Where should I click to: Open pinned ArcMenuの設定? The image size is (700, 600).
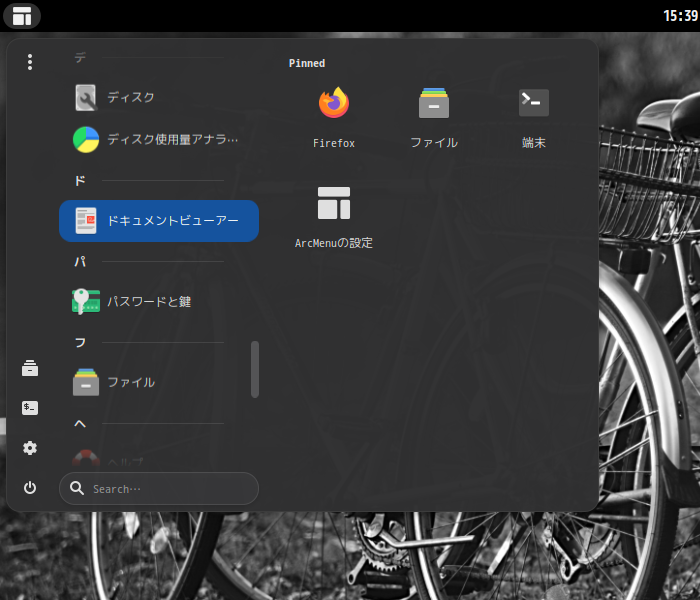333,218
